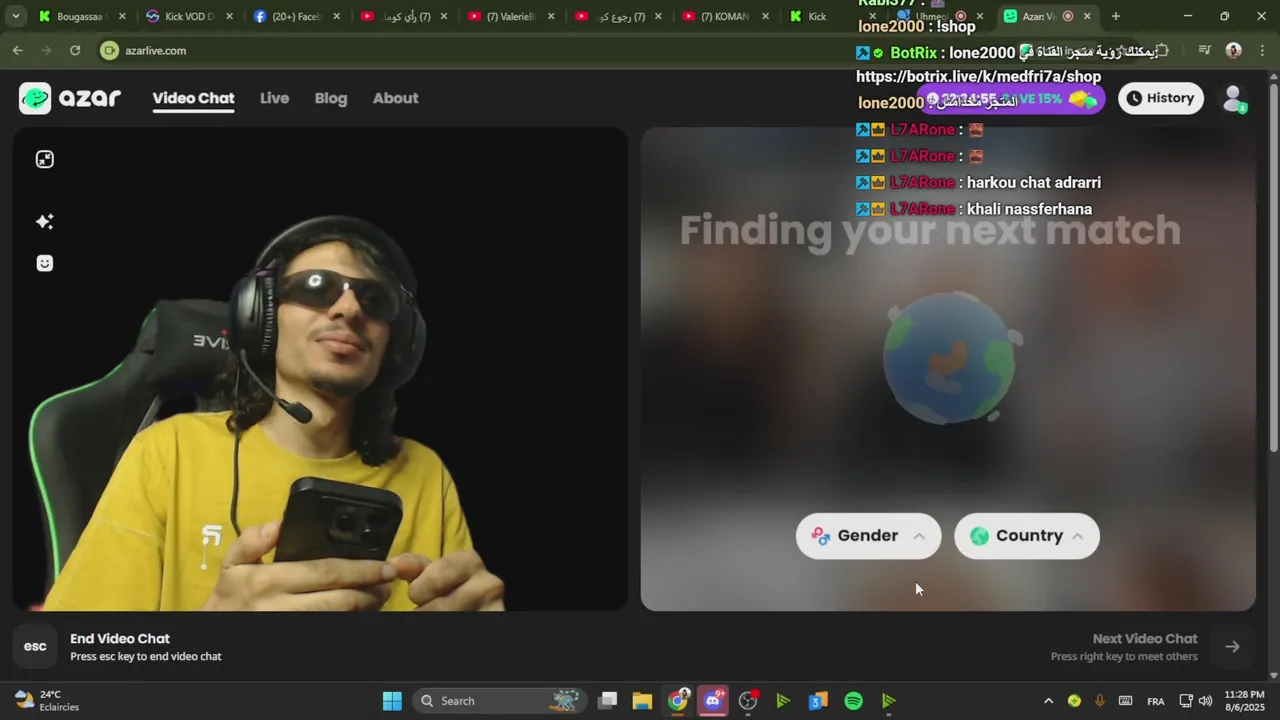
Task: Close the Bougassaa tab
Action: coord(122,16)
